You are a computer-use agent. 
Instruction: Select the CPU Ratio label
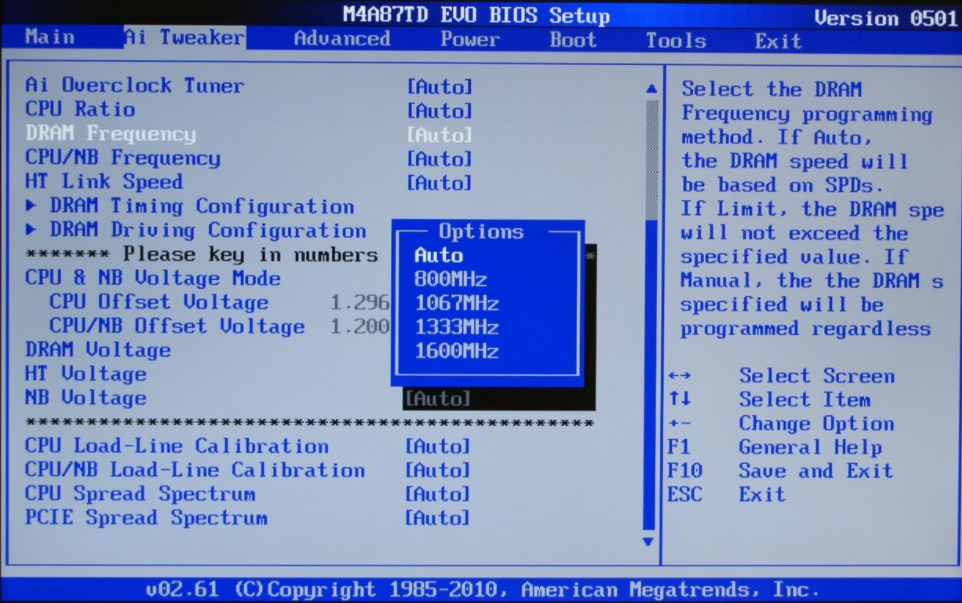[80, 109]
